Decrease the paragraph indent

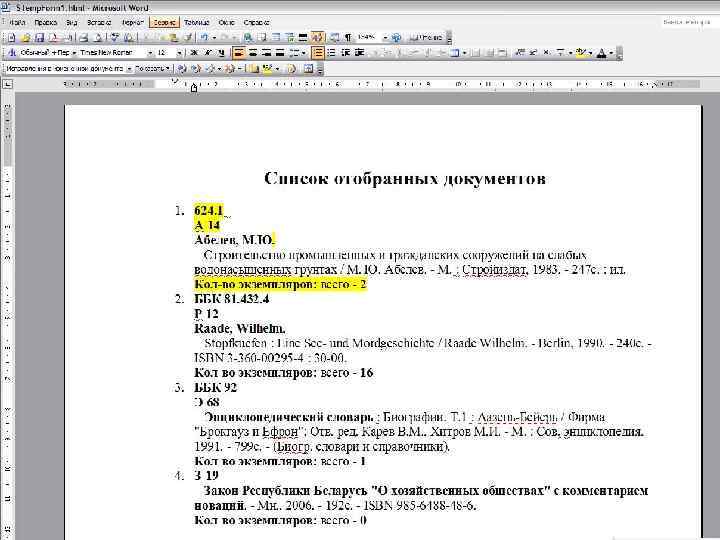(346, 53)
